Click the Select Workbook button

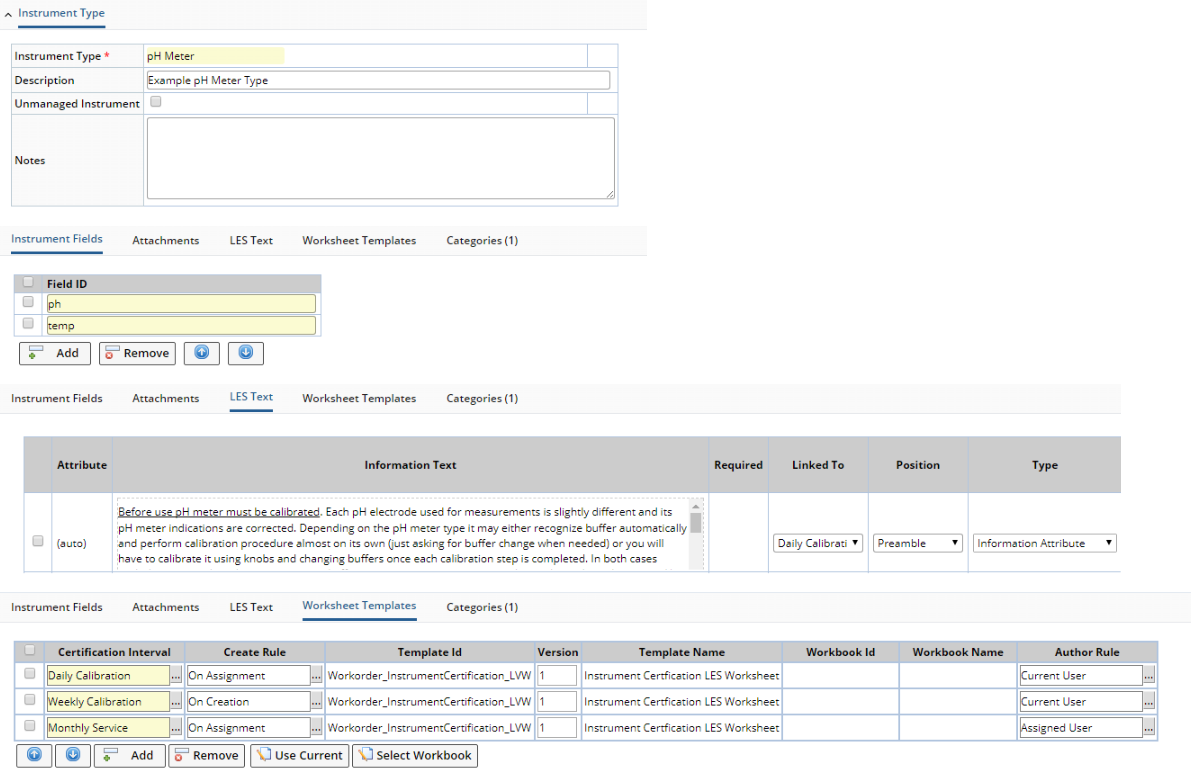[415, 755]
